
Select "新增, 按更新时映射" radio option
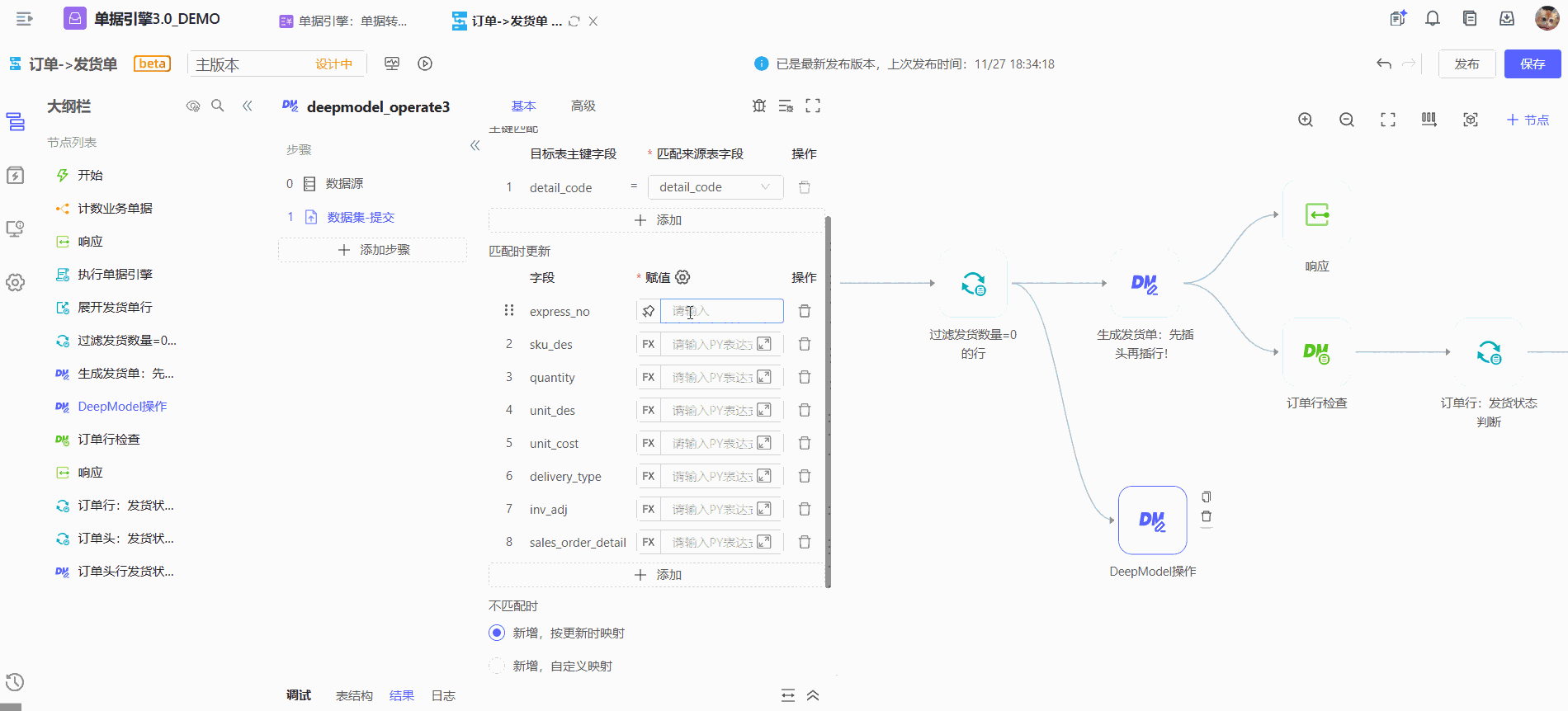(x=497, y=633)
